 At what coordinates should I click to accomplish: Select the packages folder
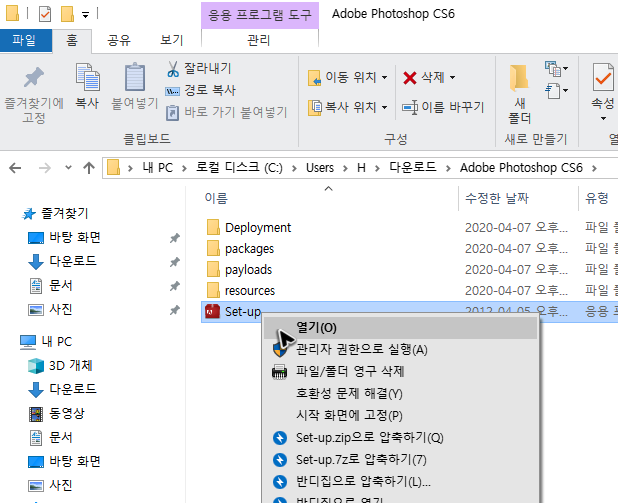point(249,249)
